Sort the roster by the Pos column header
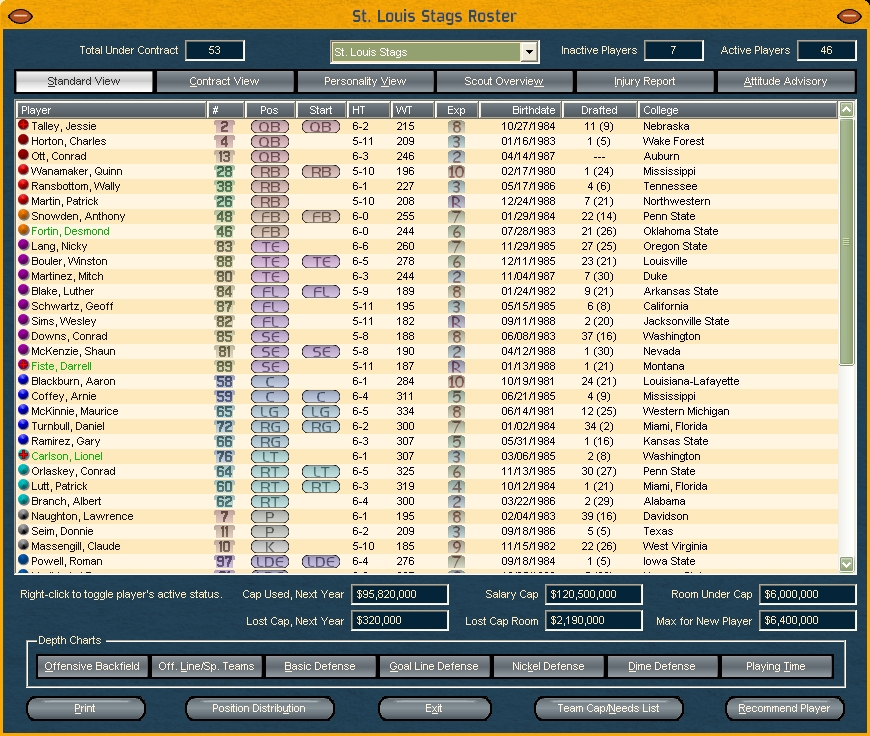870x736 pixels. [268, 110]
